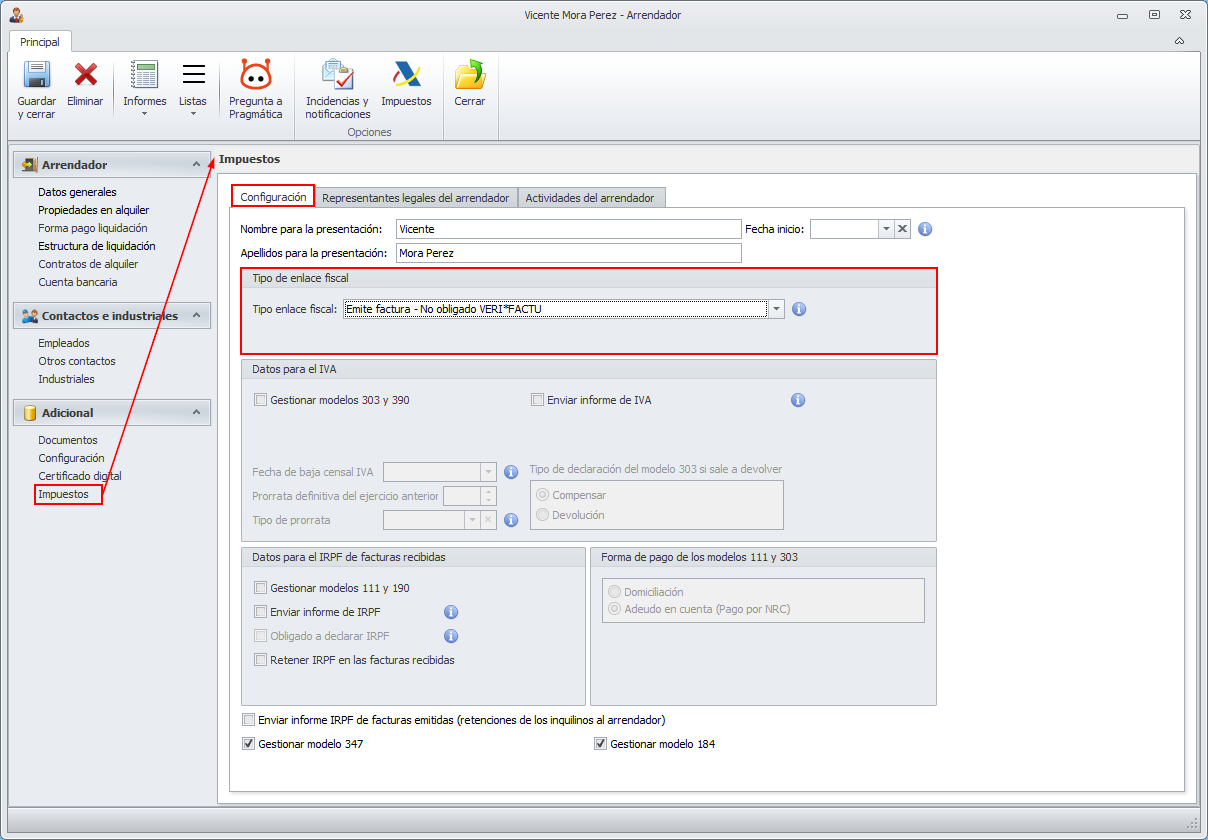Click info icon next to Obligado a declarar IRPF

click(x=451, y=636)
